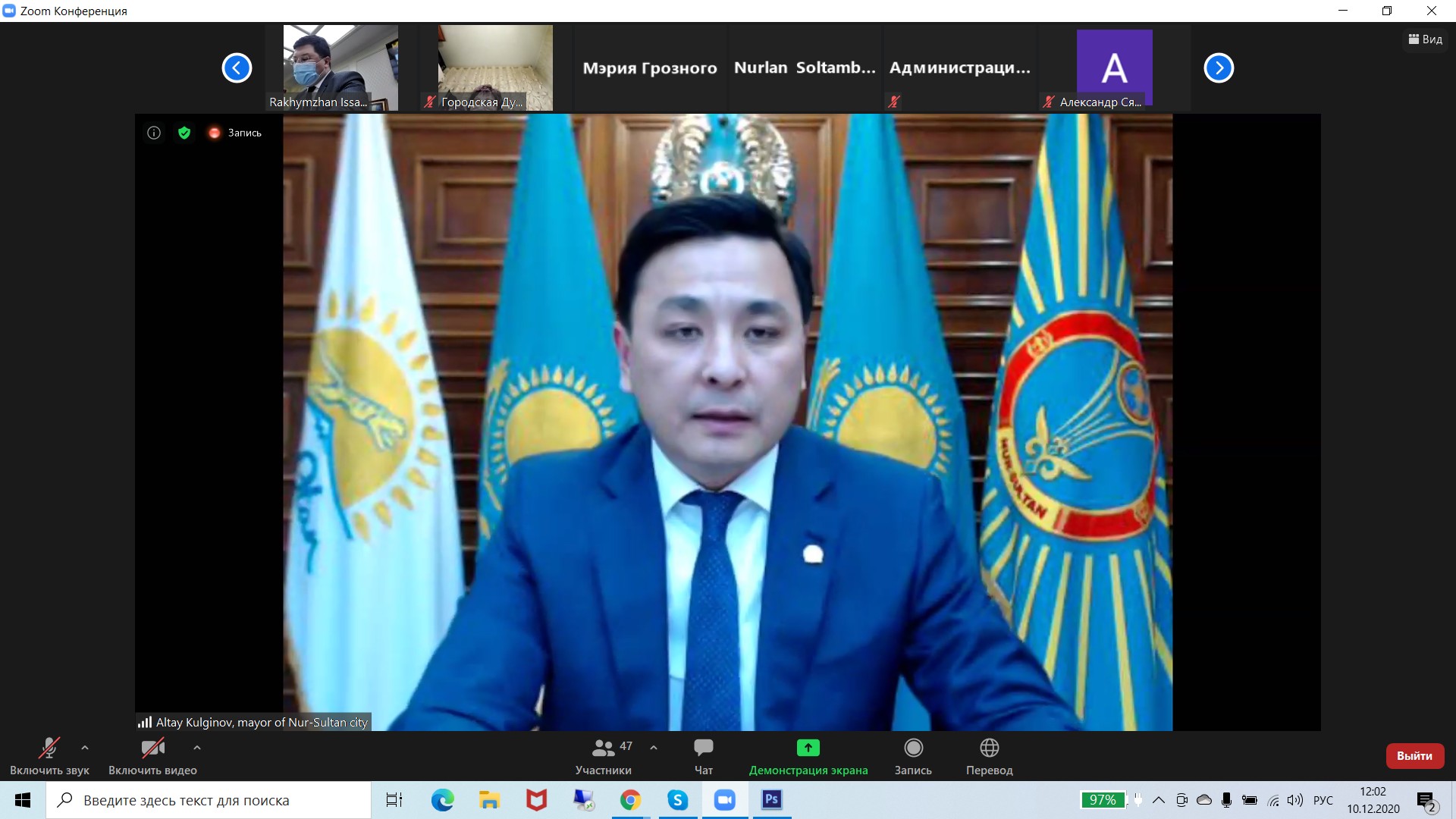Open Skype from taskbar
The image size is (1456, 819).
click(x=677, y=800)
